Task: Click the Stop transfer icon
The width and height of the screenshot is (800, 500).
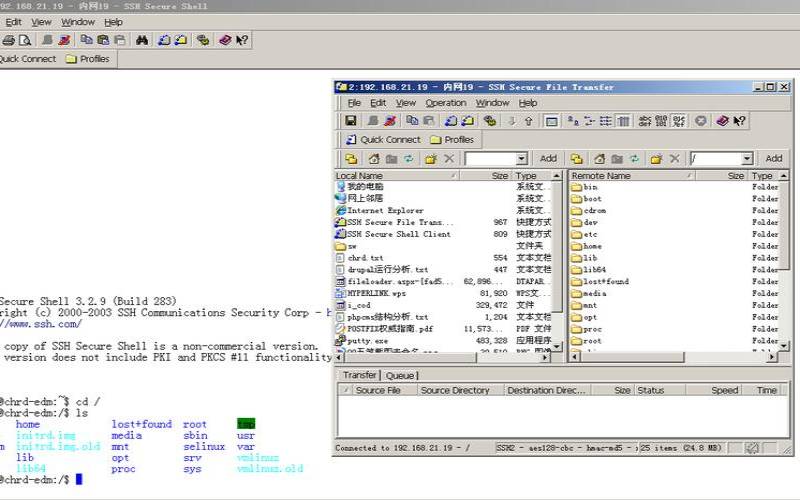Action: pyautogui.click(x=701, y=121)
